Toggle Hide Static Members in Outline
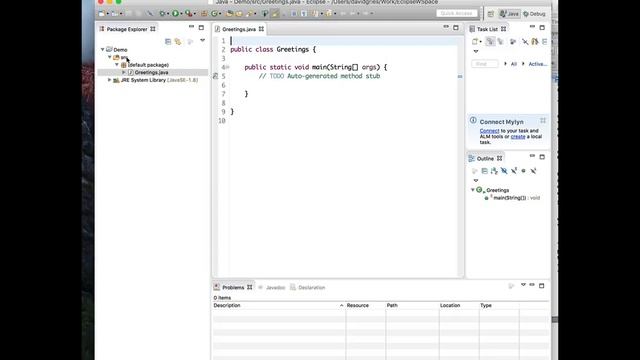 (x=514, y=171)
